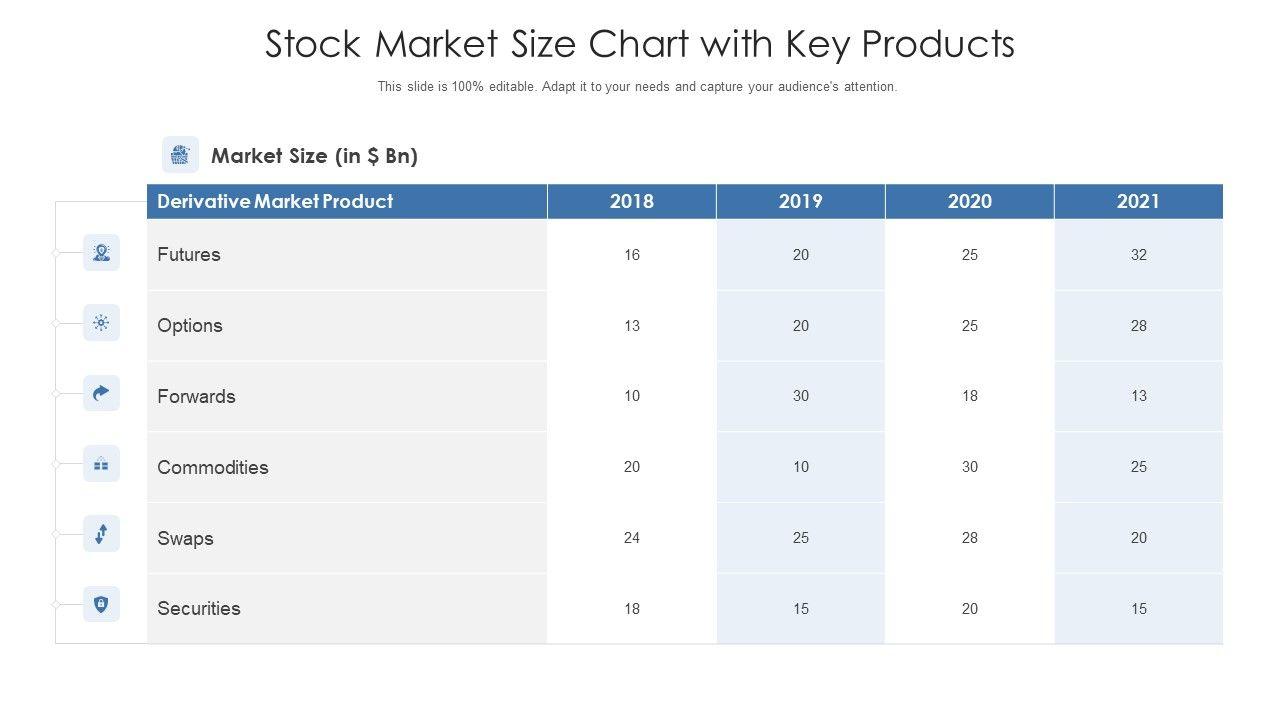Select the 2019 column header

point(801,201)
